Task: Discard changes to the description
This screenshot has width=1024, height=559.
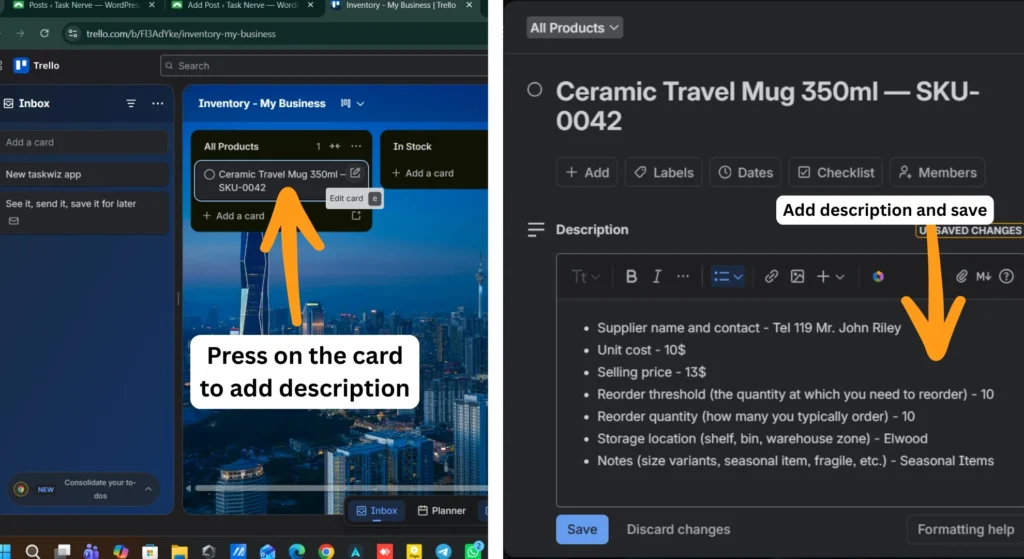Action: [679, 529]
